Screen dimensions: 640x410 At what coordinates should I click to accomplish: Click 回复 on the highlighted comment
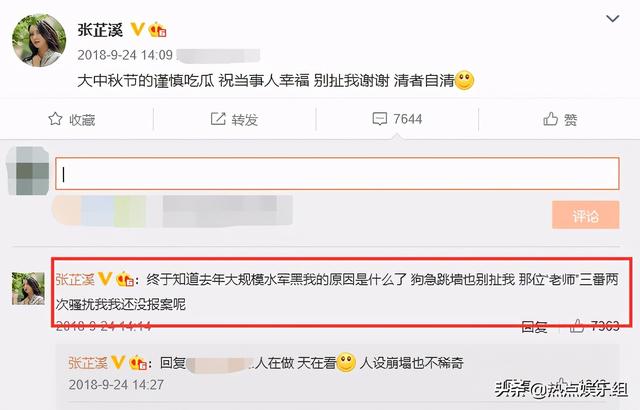tap(534, 326)
